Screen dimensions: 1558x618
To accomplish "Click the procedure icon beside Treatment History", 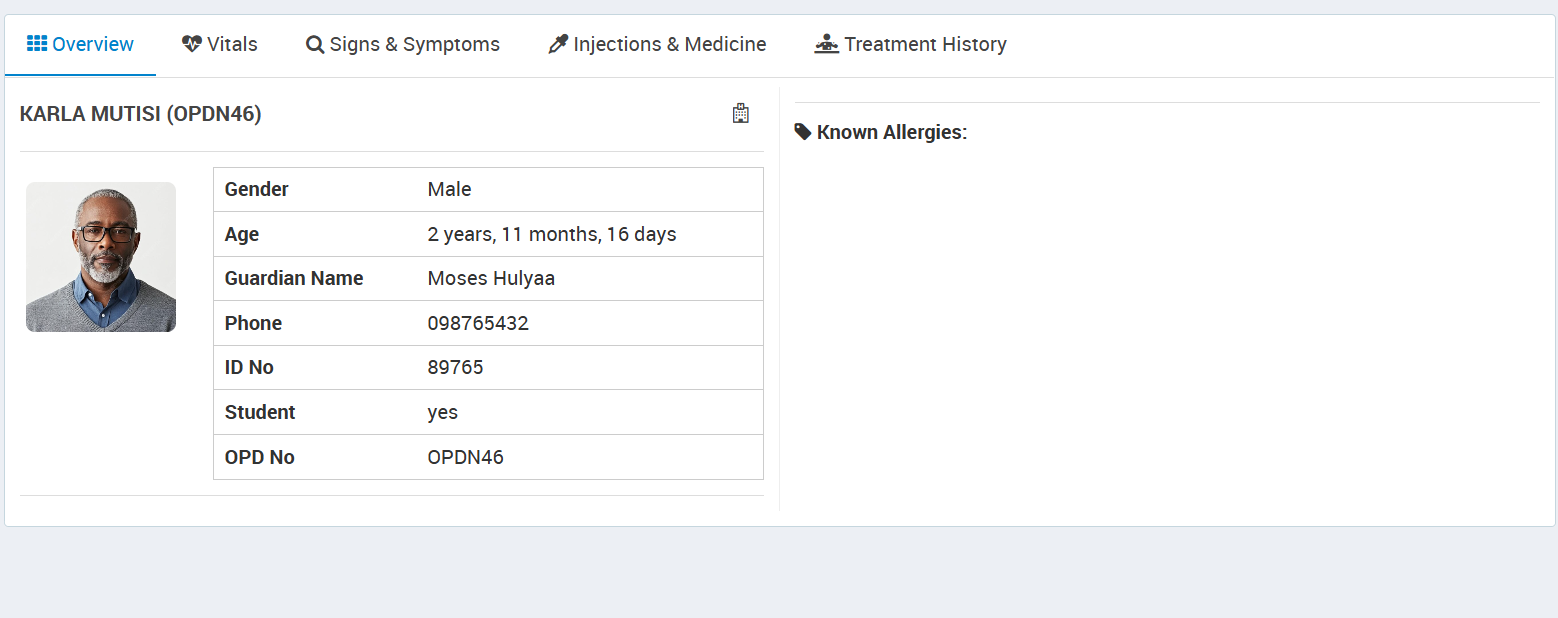I will click(826, 44).
